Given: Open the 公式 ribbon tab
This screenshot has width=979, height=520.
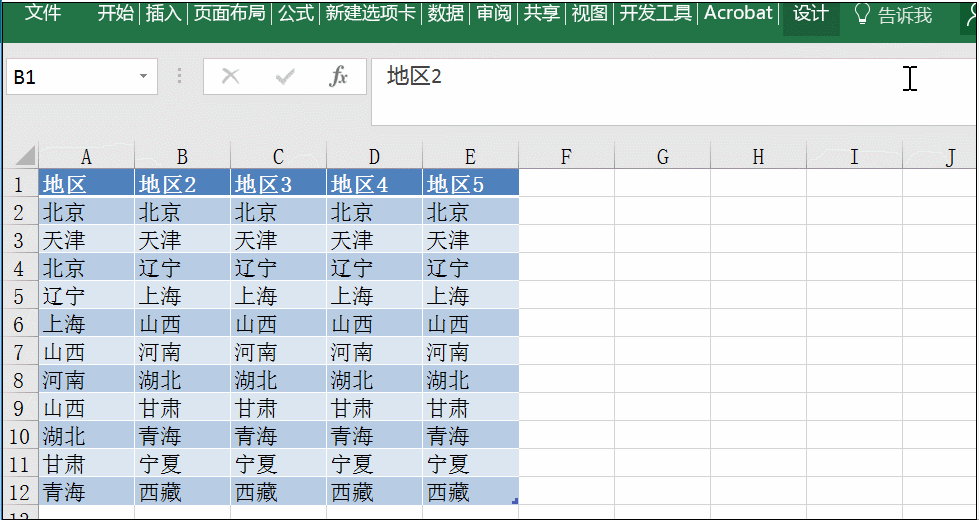Looking at the screenshot, I should [296, 13].
